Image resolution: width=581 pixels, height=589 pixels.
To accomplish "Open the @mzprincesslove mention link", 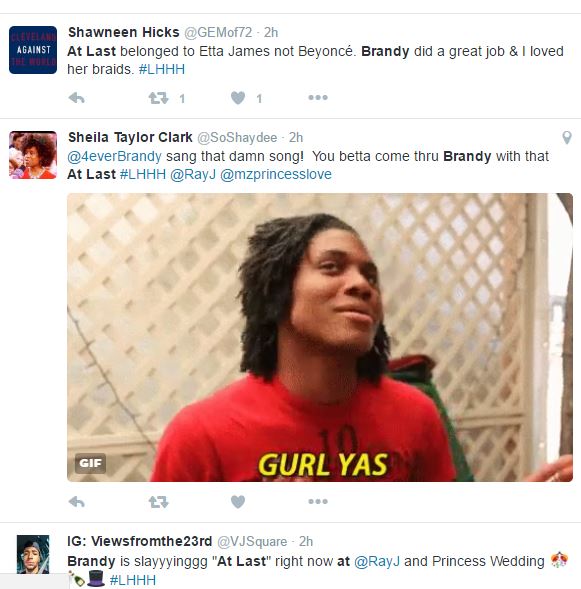I will point(276,175).
